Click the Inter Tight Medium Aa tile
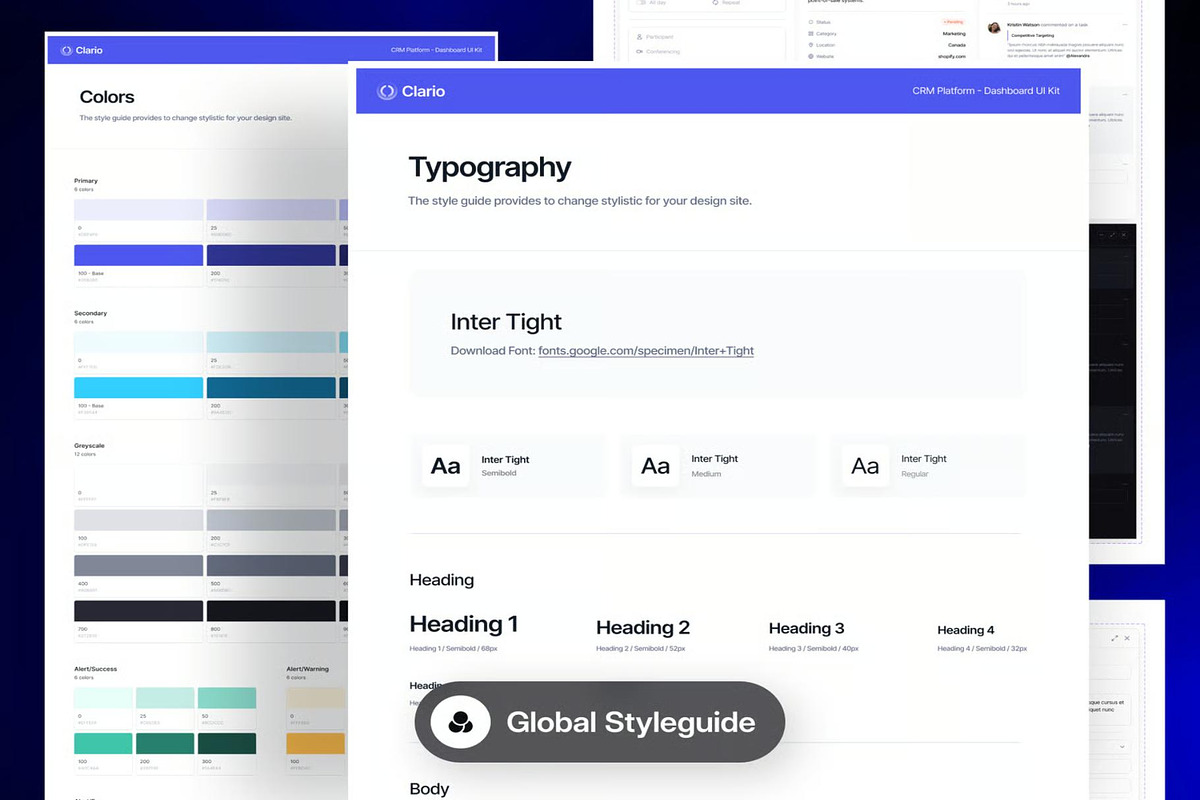Screen dimensions: 1200x800 656,466
